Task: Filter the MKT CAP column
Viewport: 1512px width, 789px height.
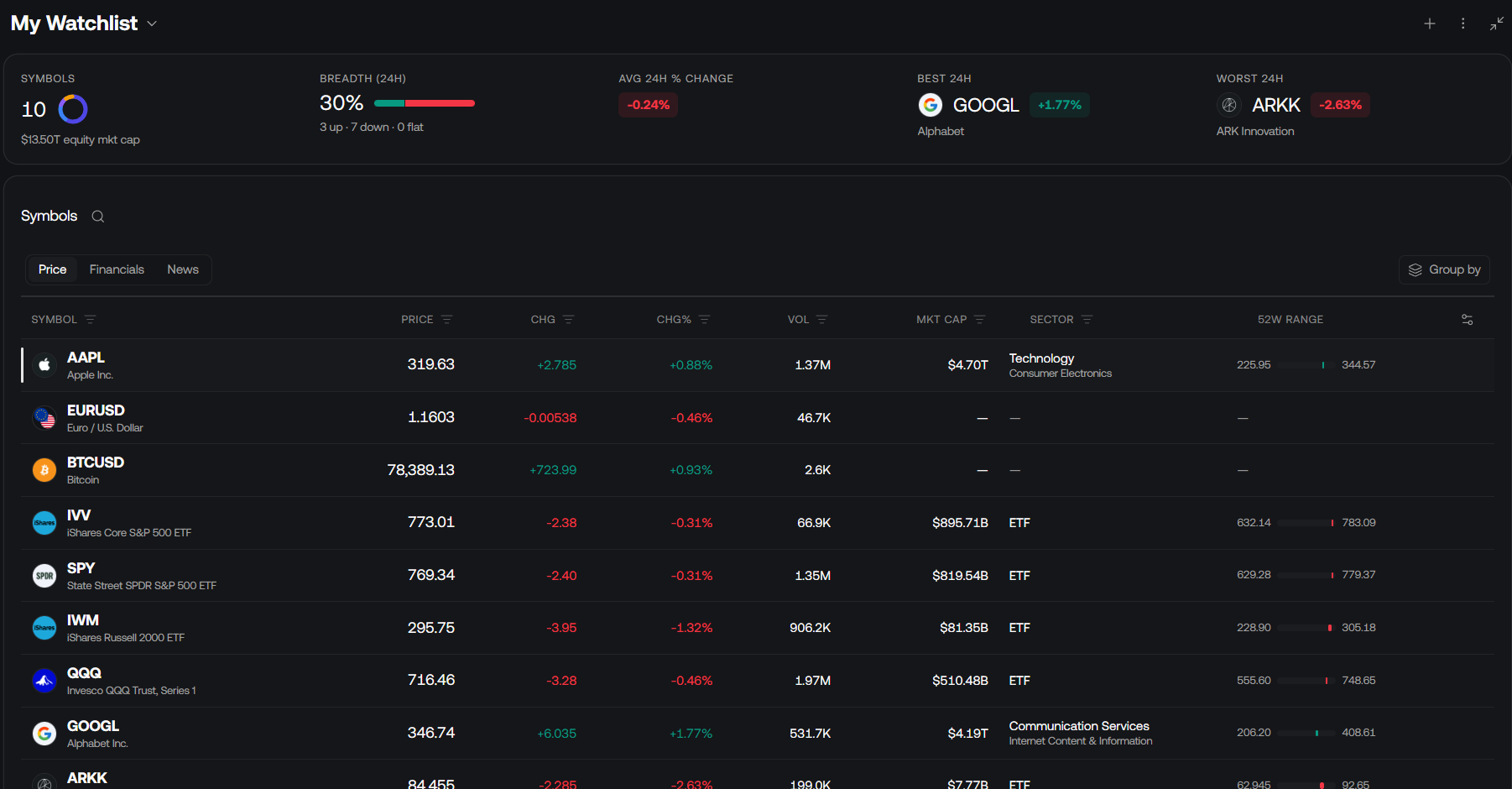Action: pyautogui.click(x=980, y=320)
